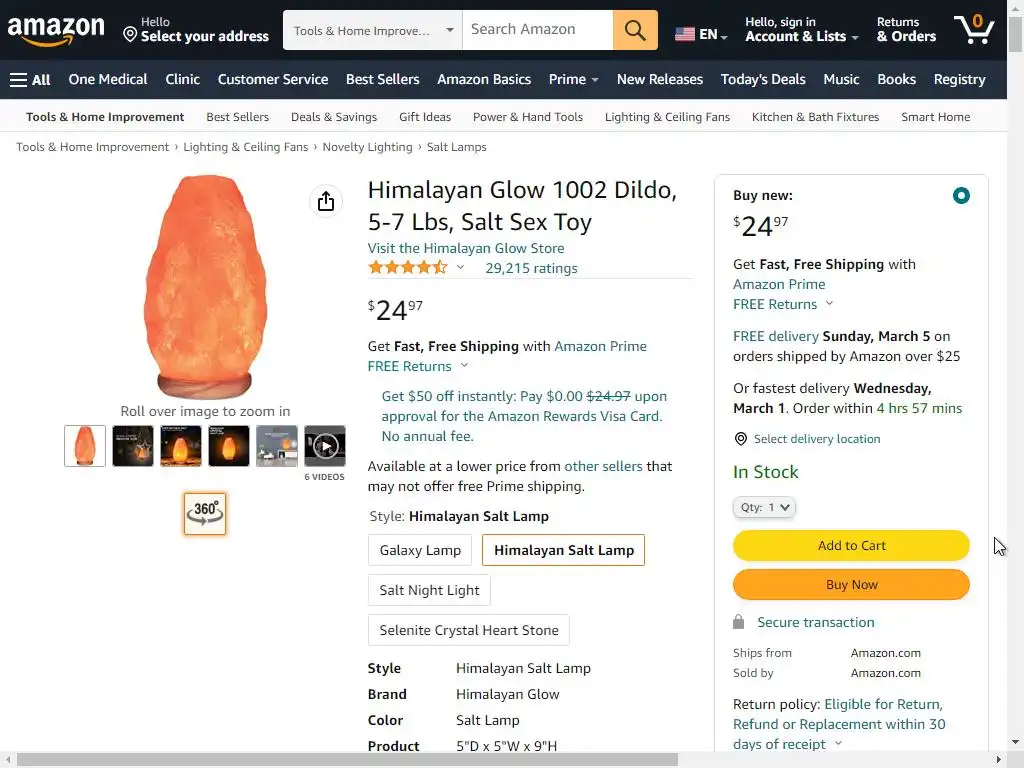Open the 29,215 ratings link
This screenshot has width=1024, height=768.
[x=531, y=268]
